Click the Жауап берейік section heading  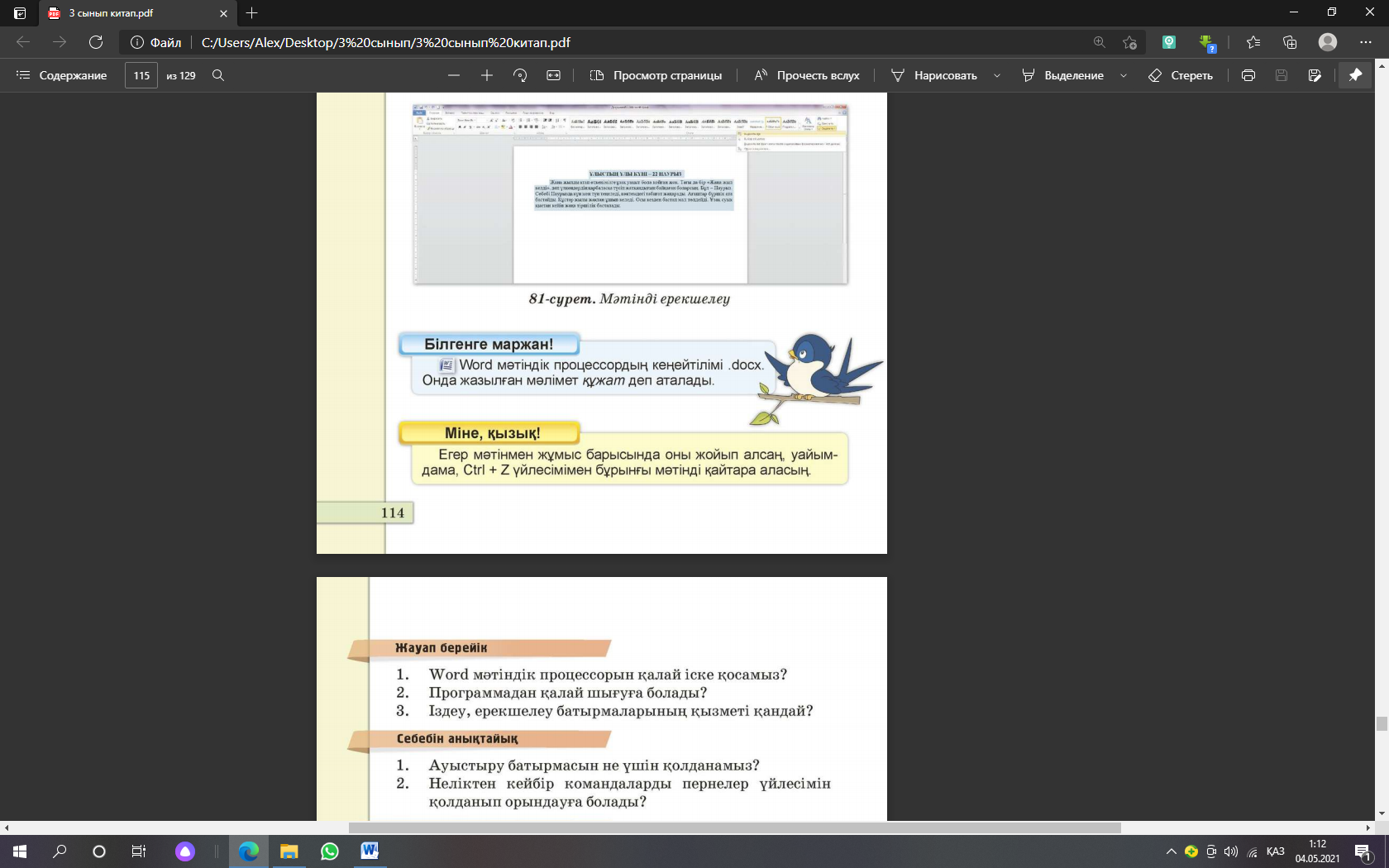(441, 648)
